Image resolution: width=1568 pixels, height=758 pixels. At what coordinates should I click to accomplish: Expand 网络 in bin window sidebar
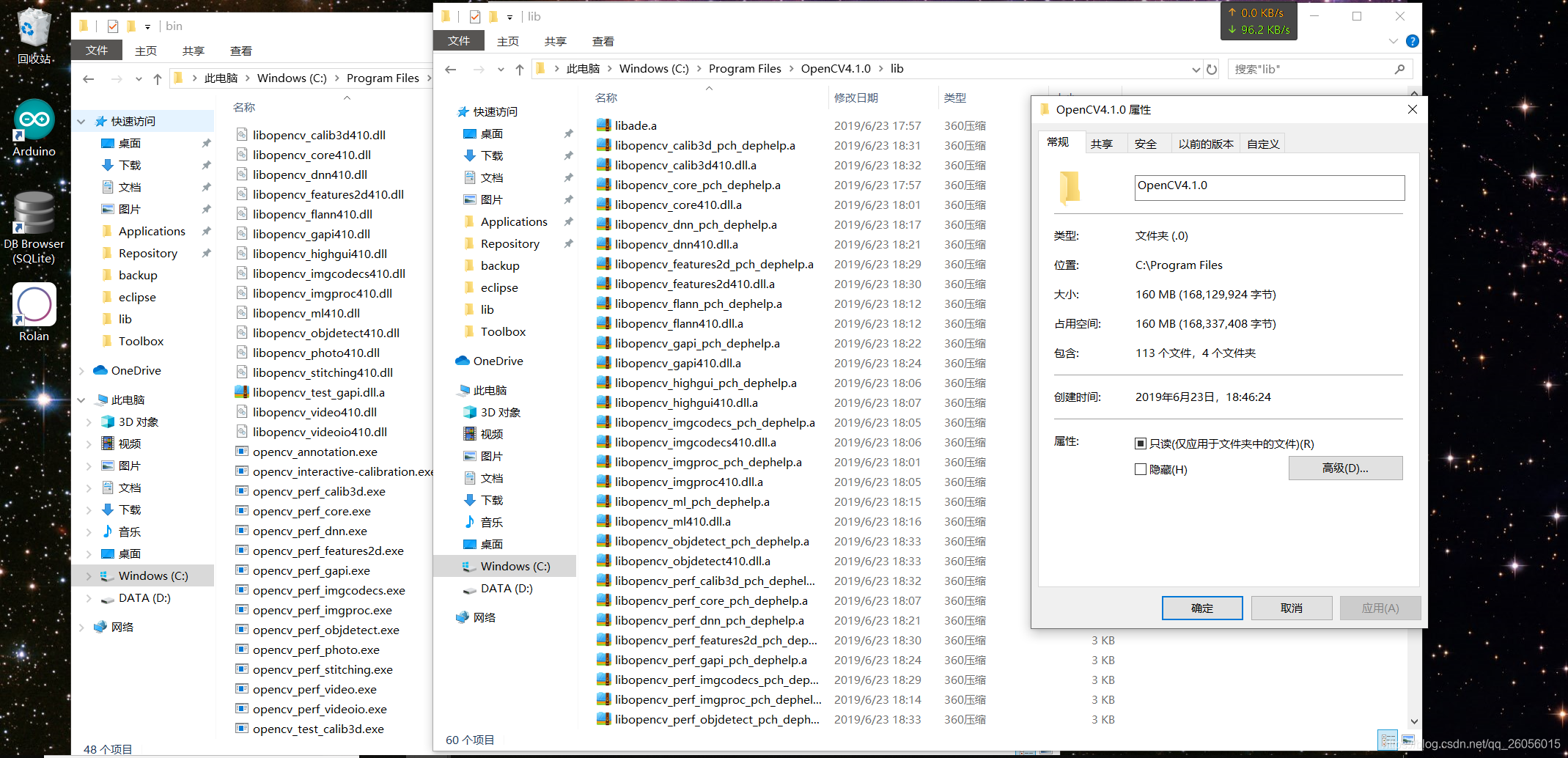coord(81,627)
